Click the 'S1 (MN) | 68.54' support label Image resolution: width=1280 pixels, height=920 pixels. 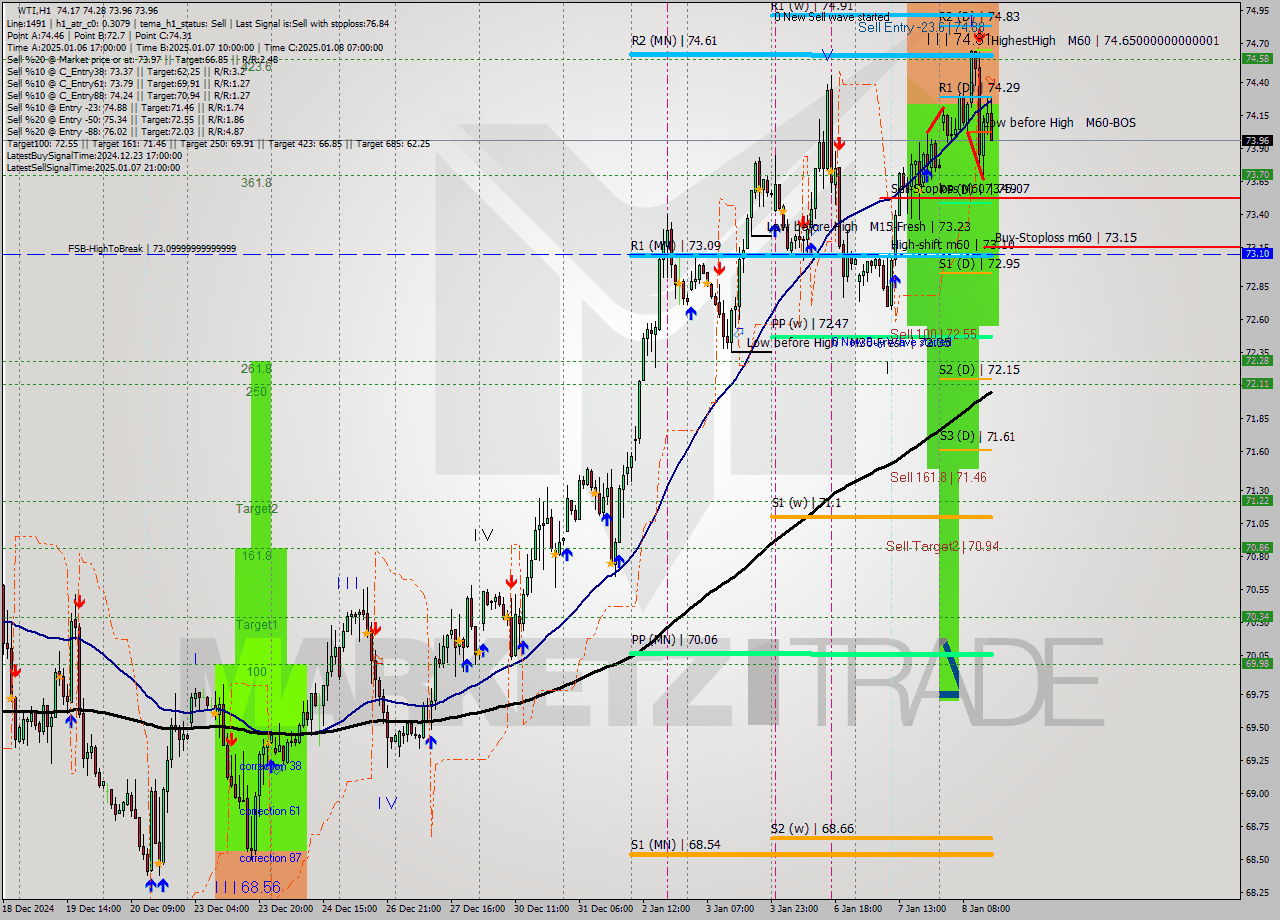[x=675, y=845]
